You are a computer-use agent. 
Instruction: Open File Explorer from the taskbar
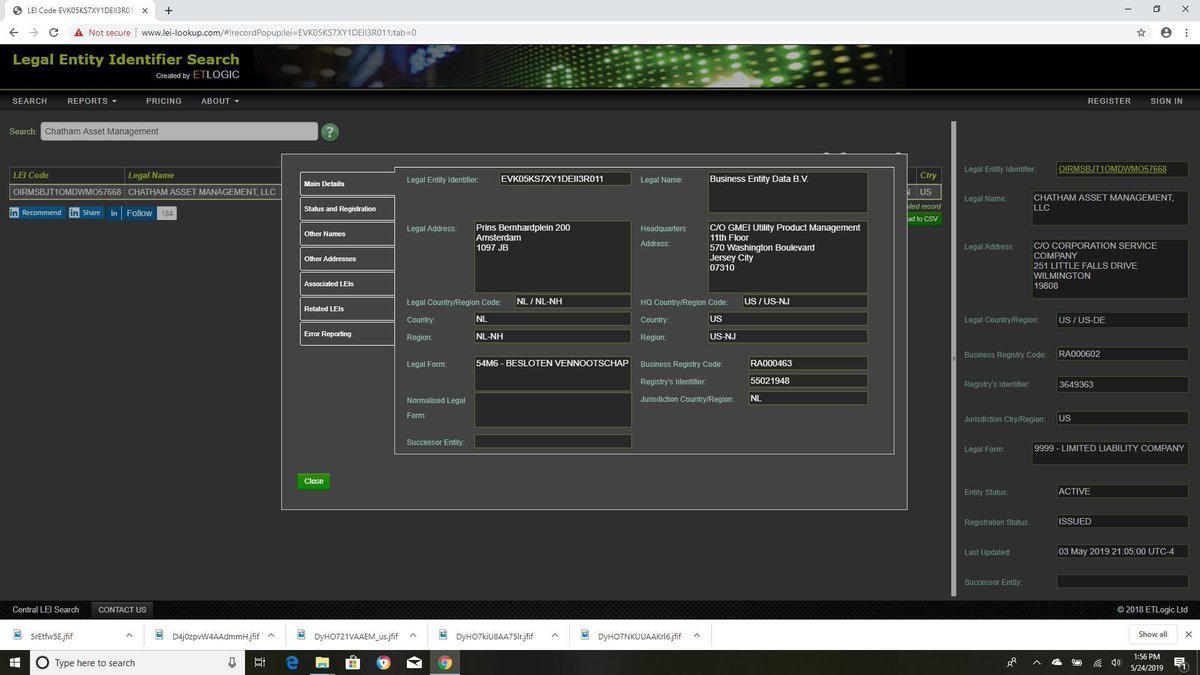click(323, 662)
